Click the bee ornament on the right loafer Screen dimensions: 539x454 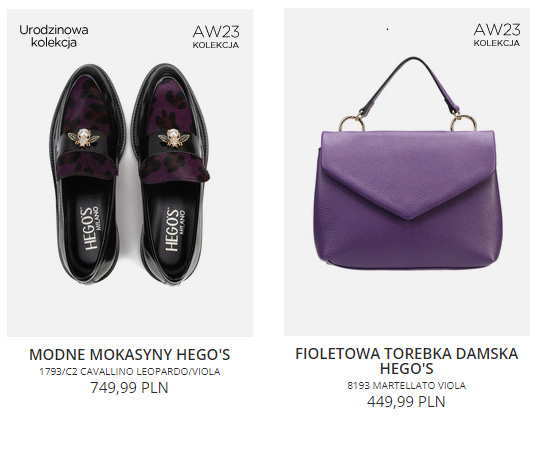click(x=174, y=138)
